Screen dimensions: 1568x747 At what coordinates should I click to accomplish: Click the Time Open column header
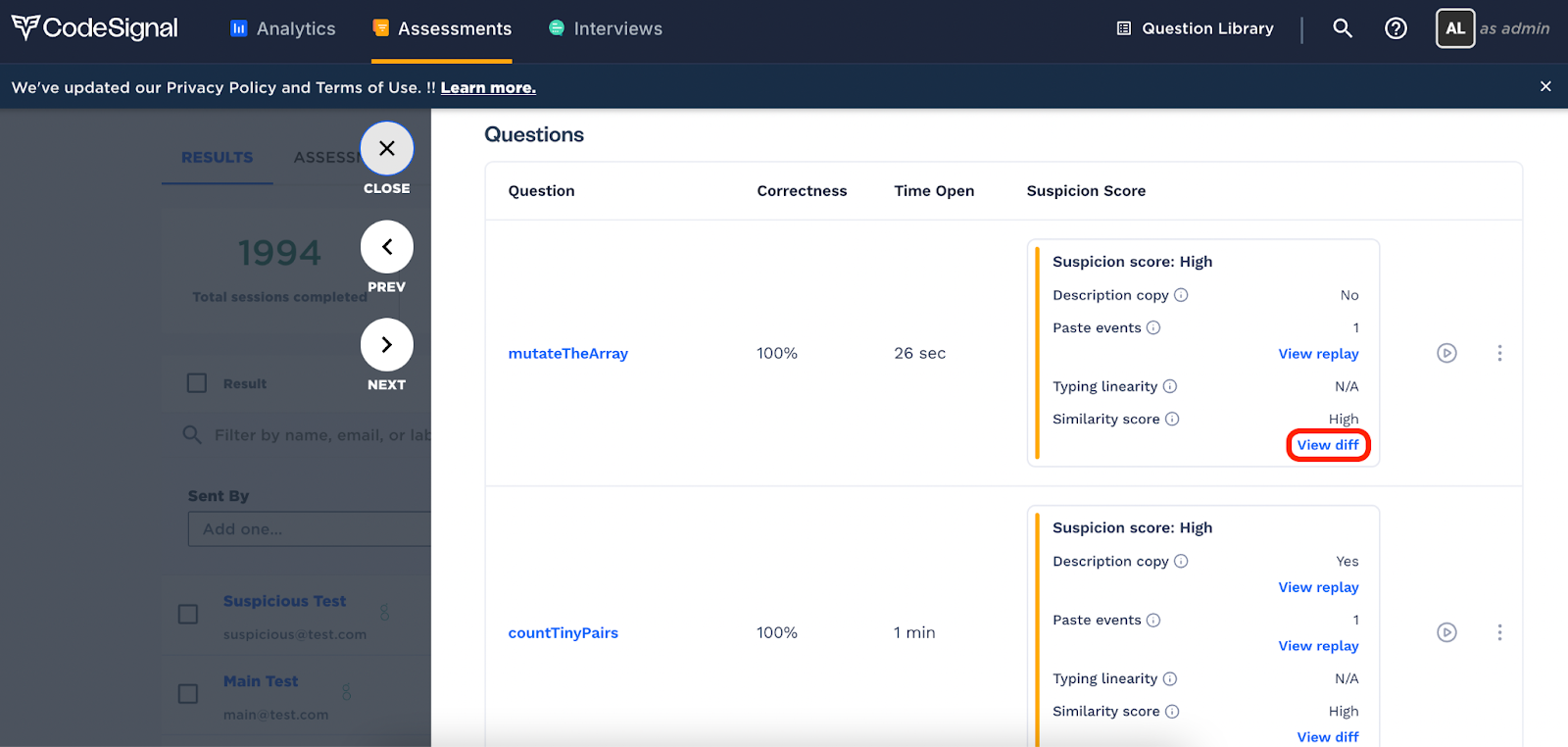(934, 191)
